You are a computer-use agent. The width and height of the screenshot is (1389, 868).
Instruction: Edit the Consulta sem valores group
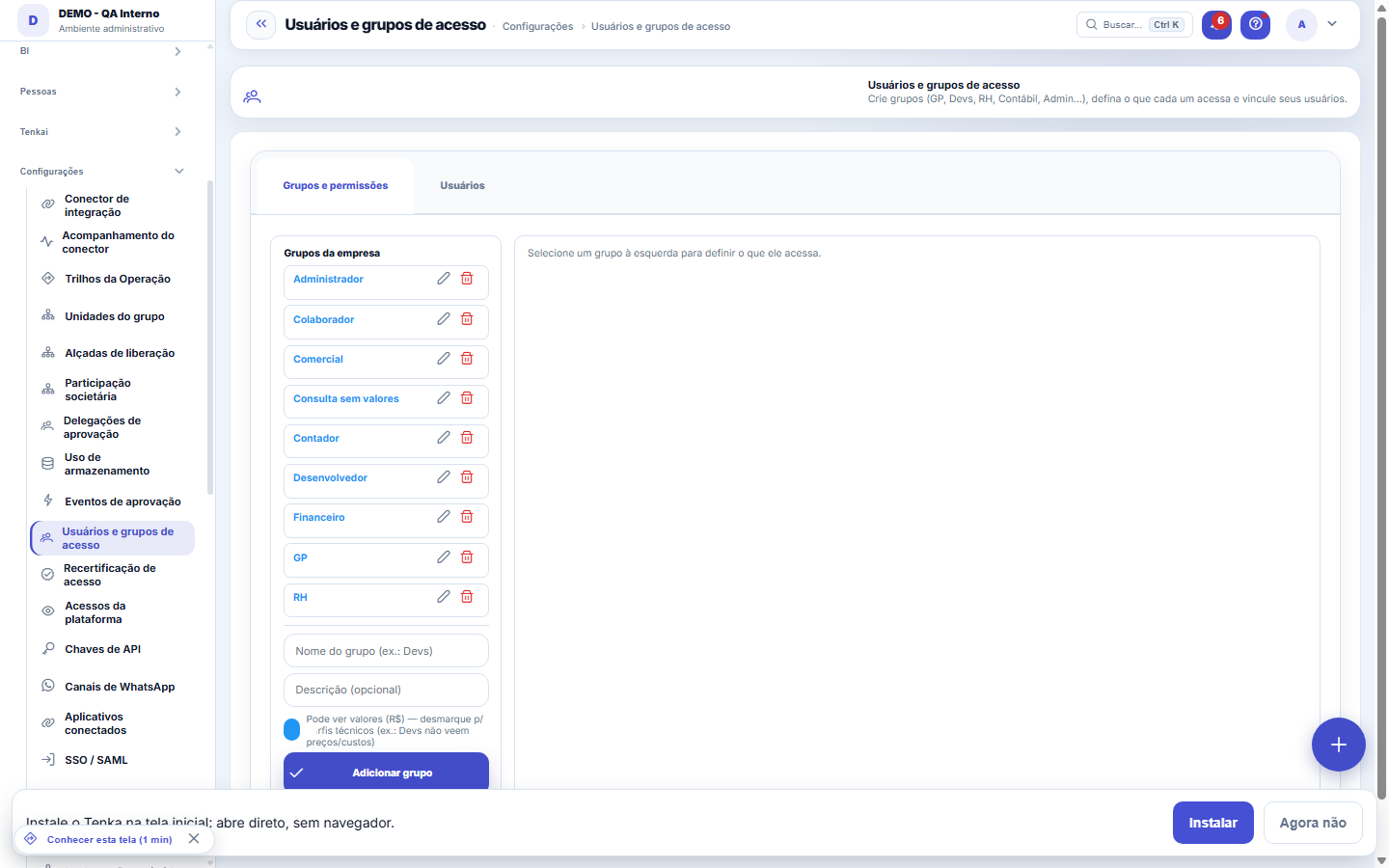coord(444,398)
